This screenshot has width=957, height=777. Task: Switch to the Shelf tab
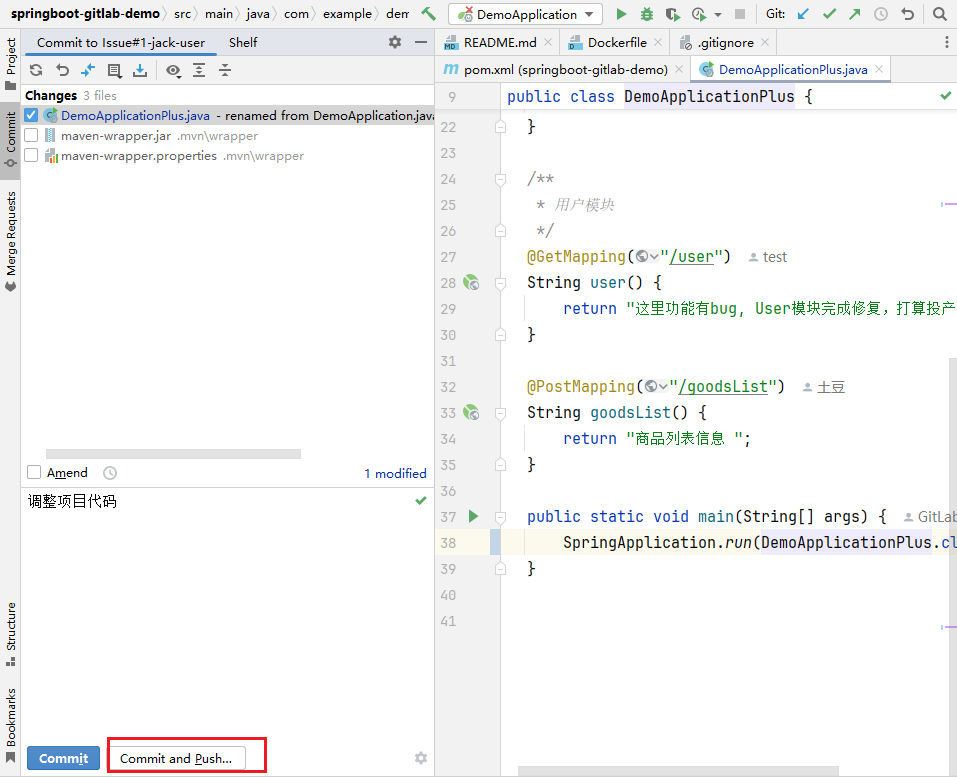[243, 43]
